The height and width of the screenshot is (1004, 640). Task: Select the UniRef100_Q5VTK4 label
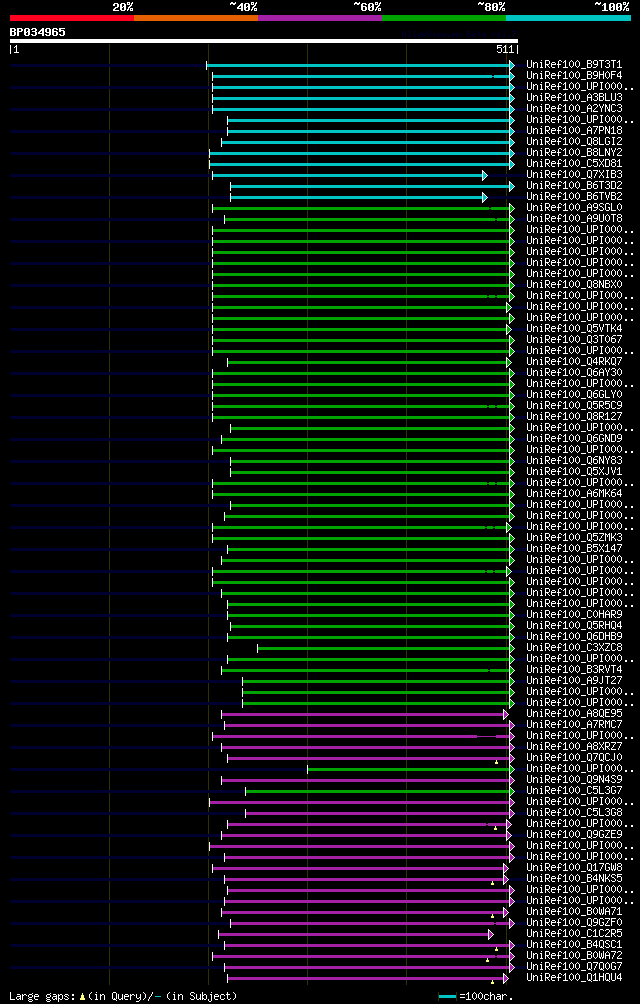(574, 329)
